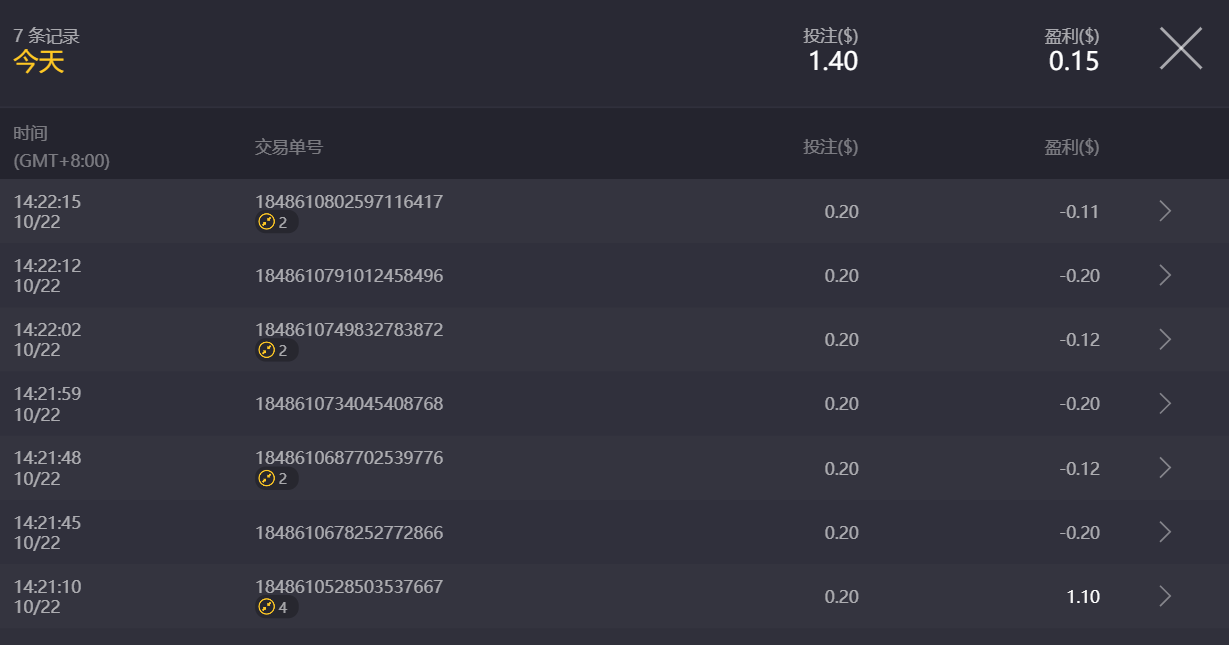Expand details arrow for the 14:21:48 record
1229x645 pixels.
click(1164, 468)
